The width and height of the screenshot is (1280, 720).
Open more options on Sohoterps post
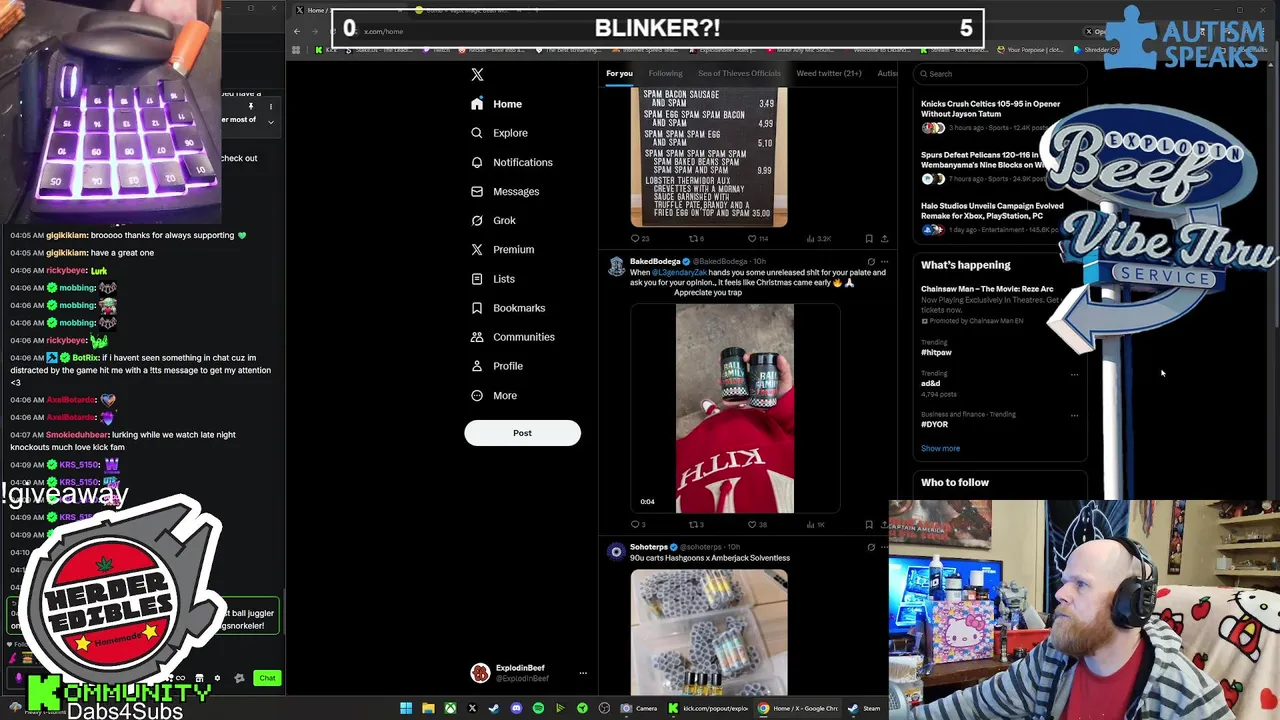tap(884, 547)
